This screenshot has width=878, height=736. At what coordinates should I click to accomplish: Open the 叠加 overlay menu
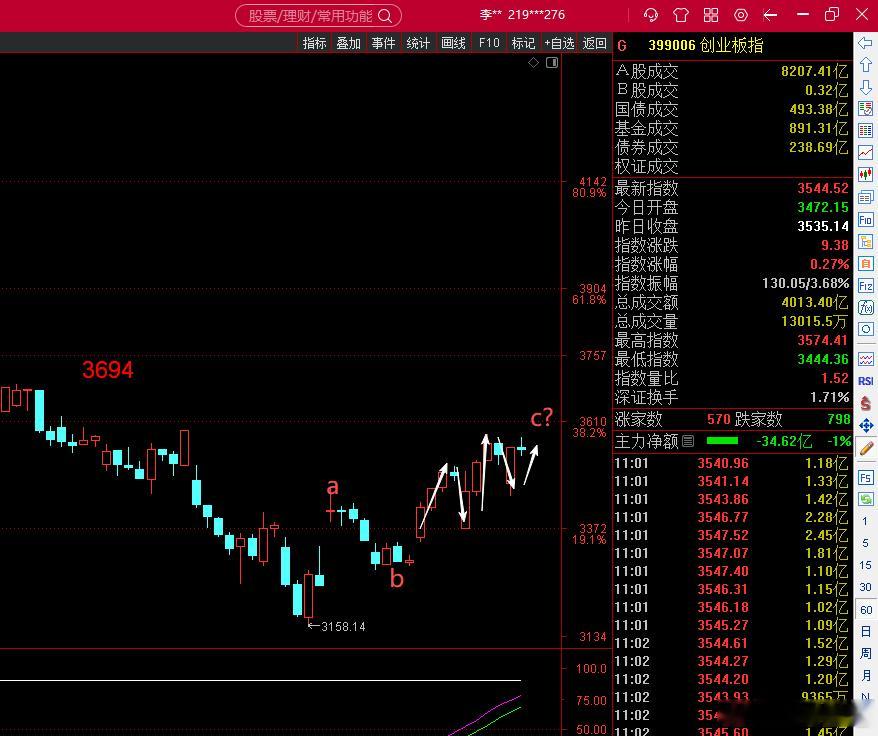[348, 43]
